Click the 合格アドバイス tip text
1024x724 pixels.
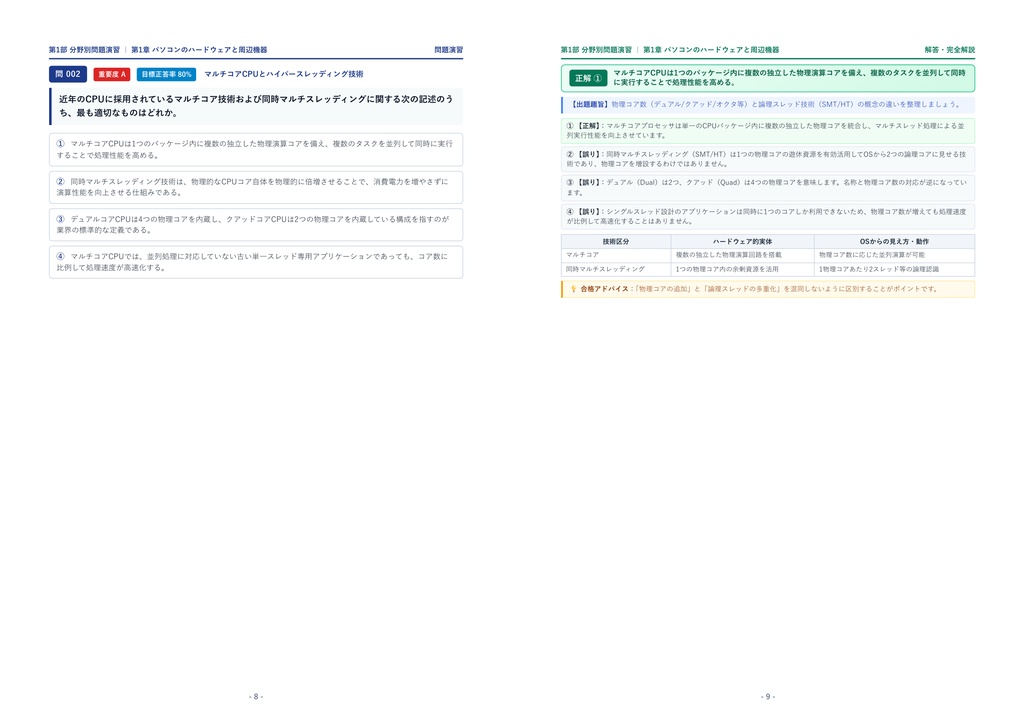point(759,289)
